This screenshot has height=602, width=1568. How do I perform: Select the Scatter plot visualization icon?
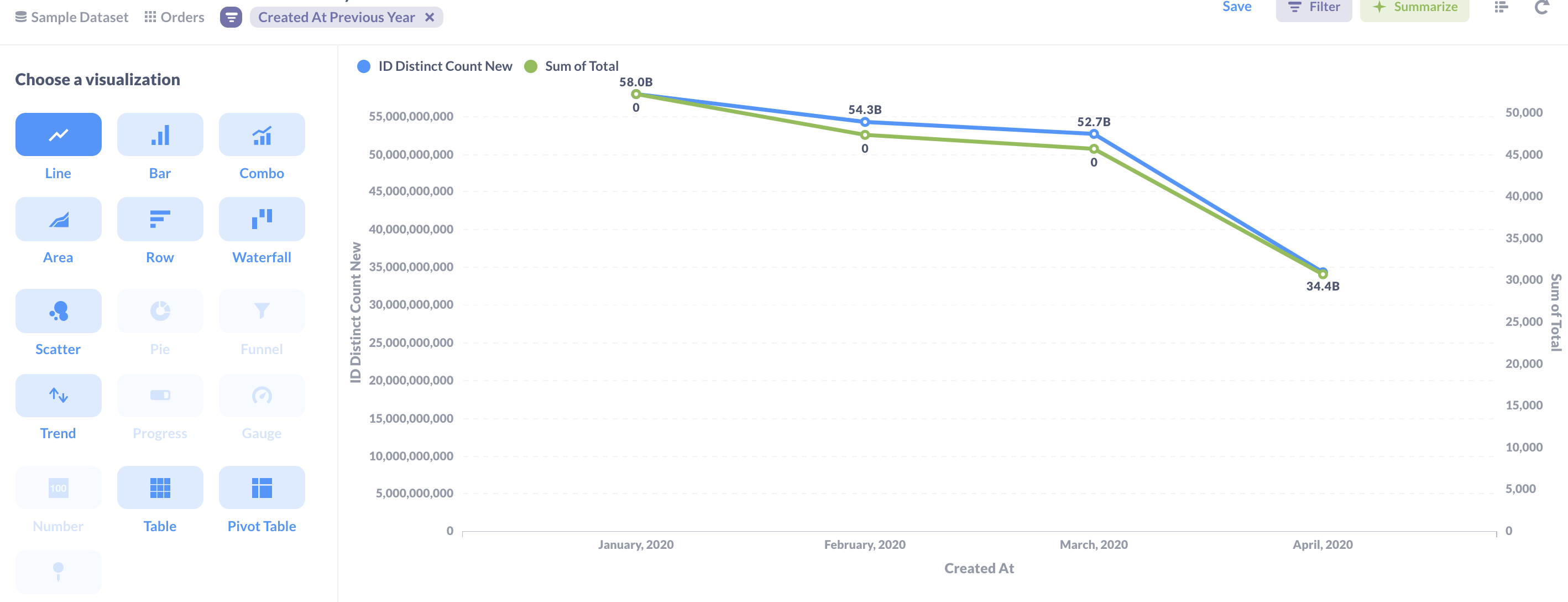(x=58, y=311)
